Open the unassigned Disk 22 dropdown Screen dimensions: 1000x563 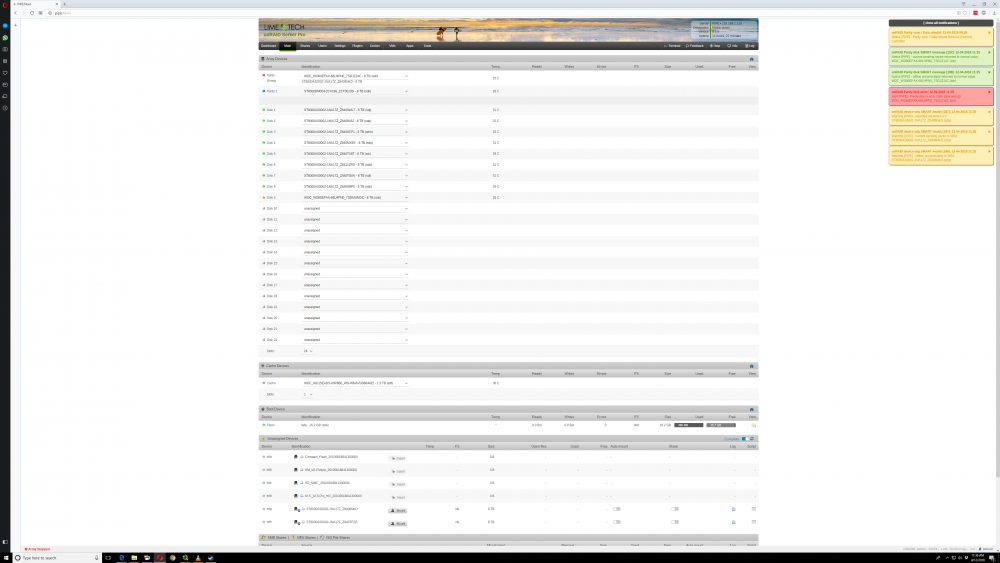pos(355,340)
